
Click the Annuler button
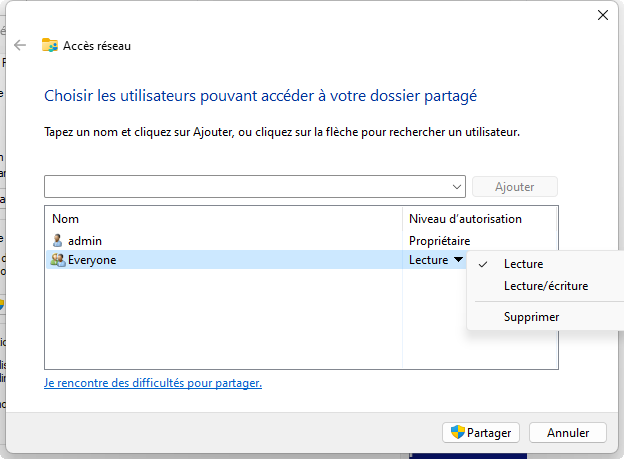click(x=567, y=433)
